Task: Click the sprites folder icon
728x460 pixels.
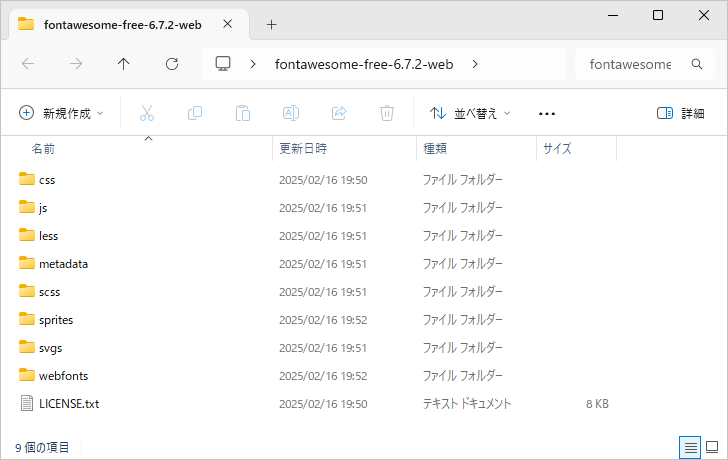Action: (27, 319)
